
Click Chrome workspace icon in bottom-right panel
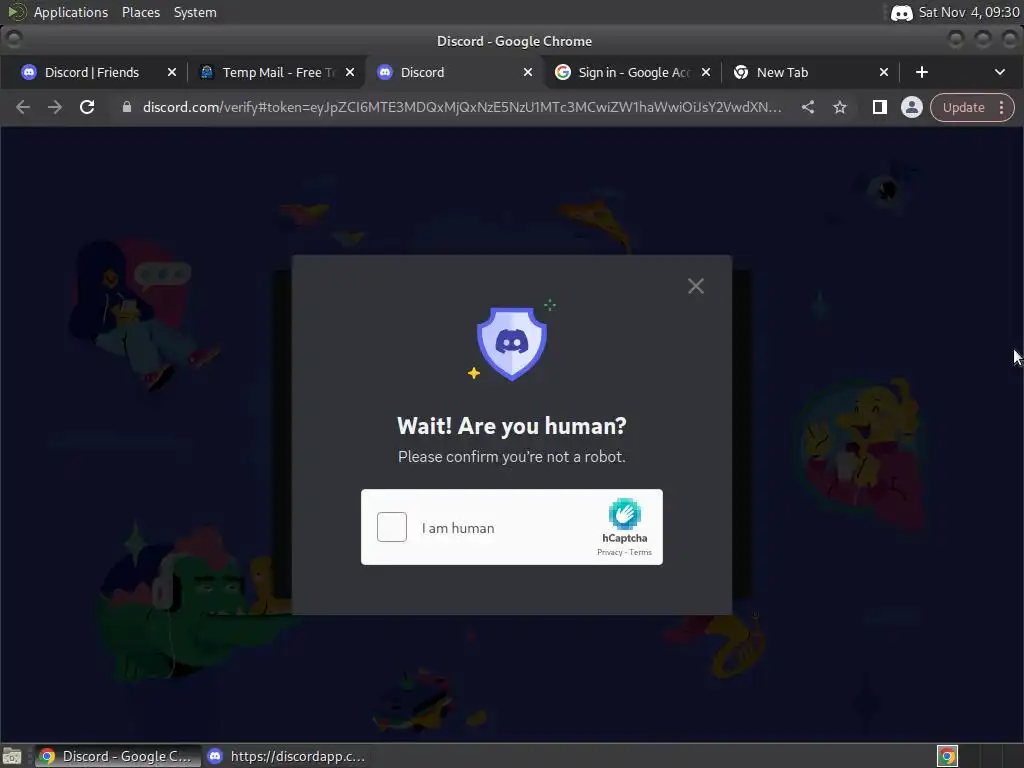click(x=947, y=756)
